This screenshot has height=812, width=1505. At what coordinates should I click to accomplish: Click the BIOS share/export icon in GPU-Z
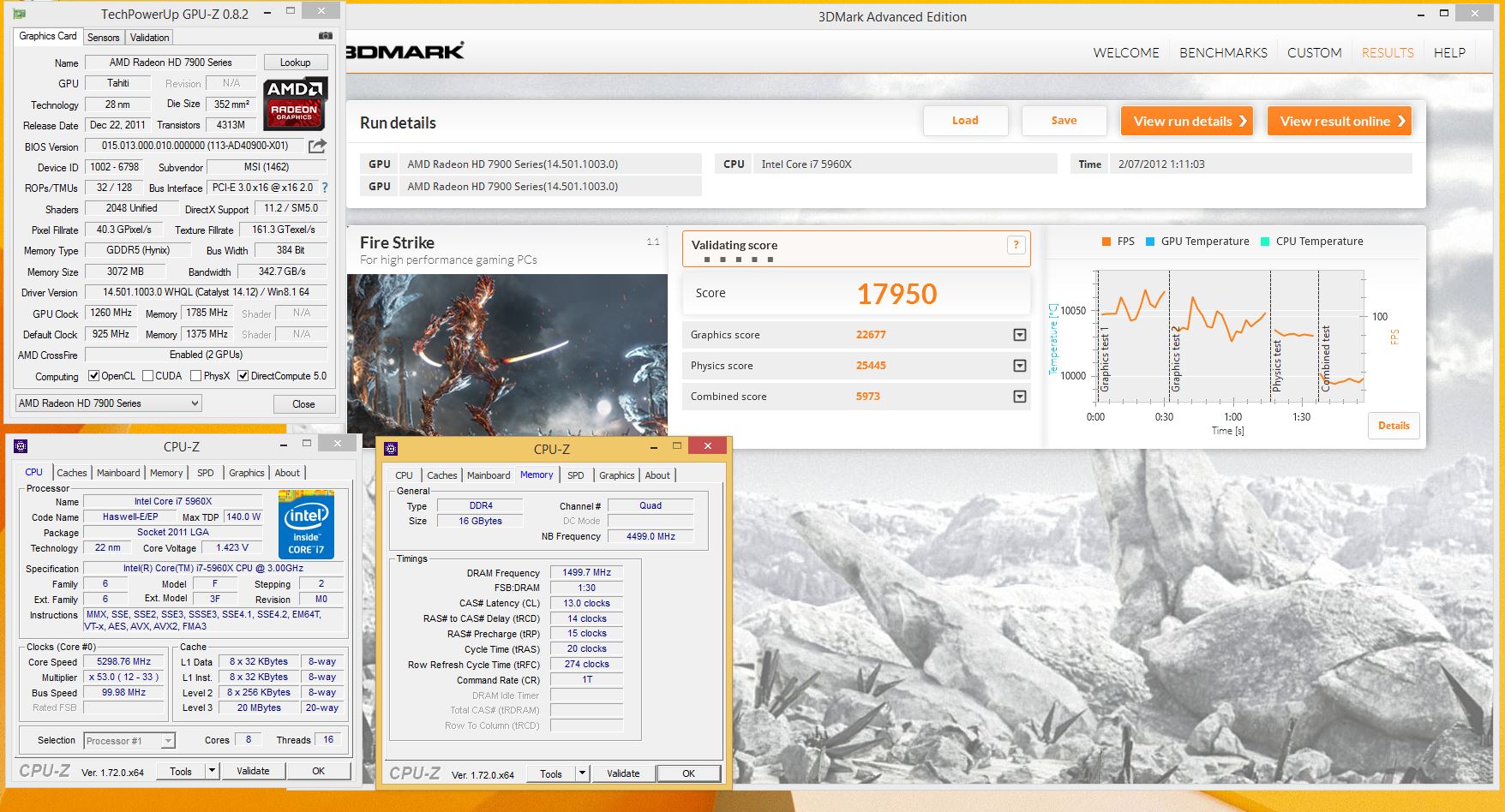tap(317, 146)
